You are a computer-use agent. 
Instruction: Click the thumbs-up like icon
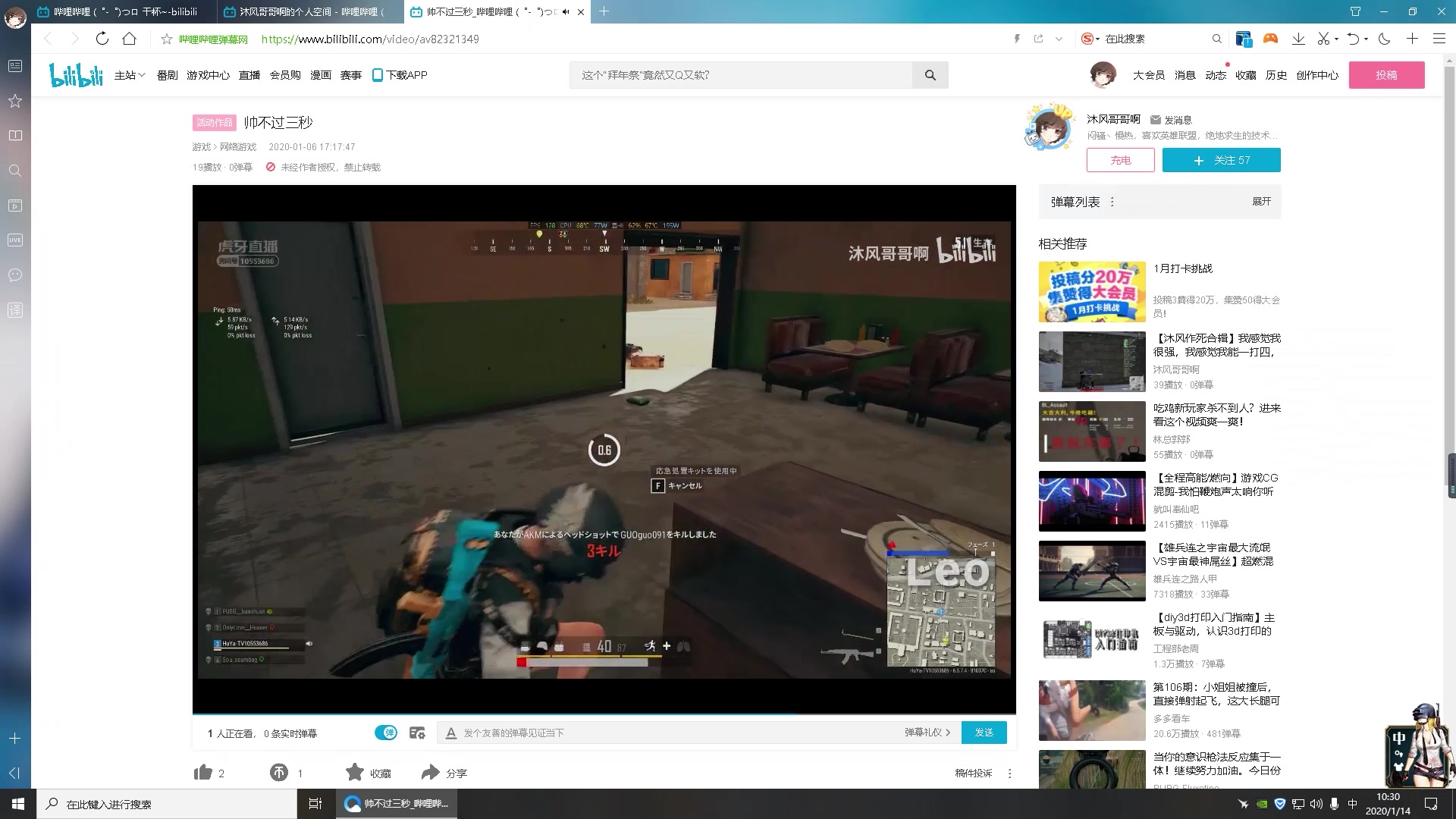[x=203, y=773]
